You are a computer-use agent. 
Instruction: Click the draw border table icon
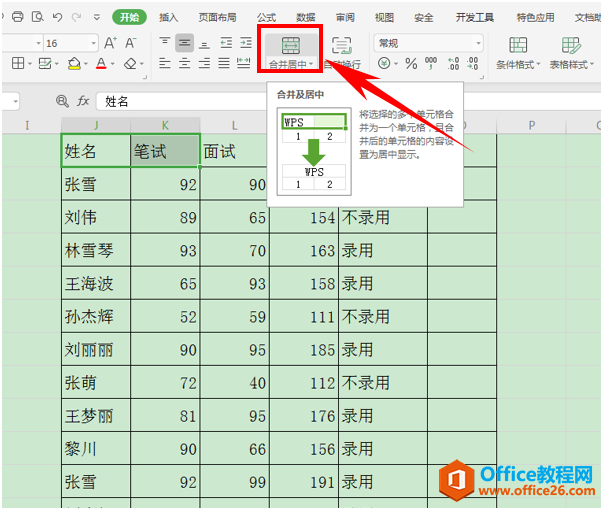pos(45,63)
